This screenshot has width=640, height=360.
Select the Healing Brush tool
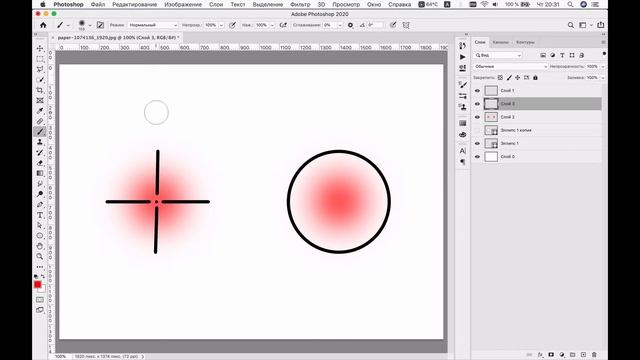point(40,121)
